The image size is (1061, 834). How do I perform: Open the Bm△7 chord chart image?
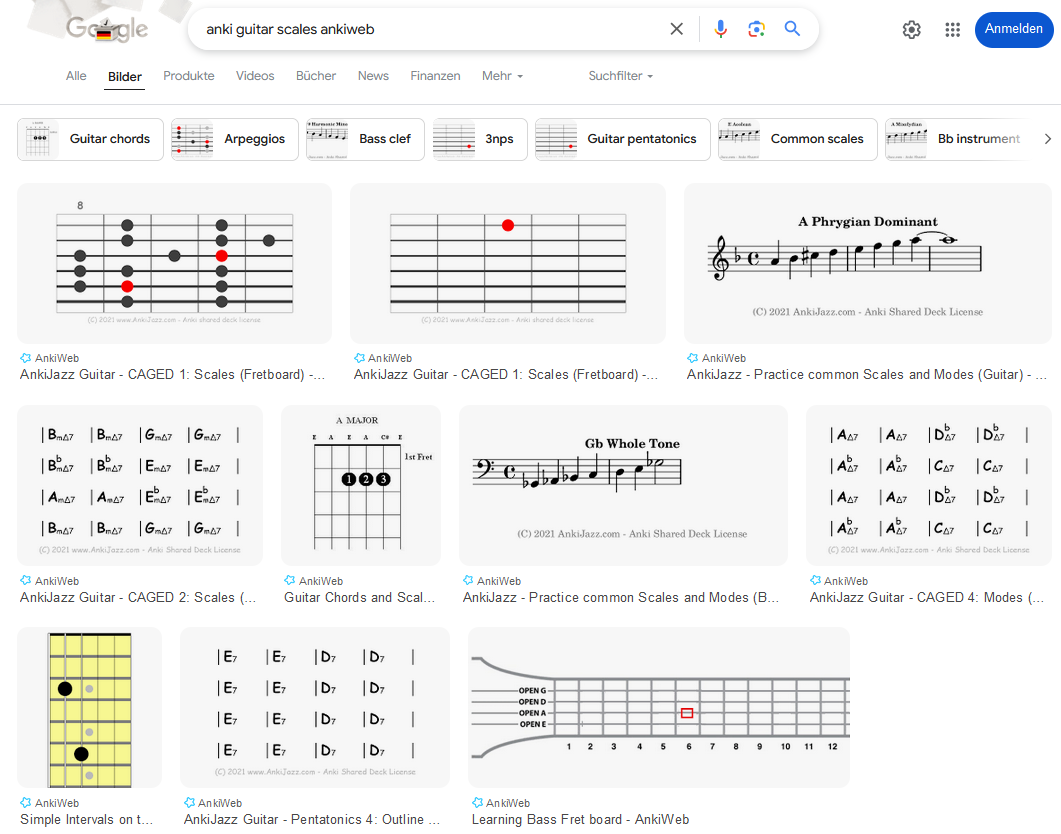point(140,486)
